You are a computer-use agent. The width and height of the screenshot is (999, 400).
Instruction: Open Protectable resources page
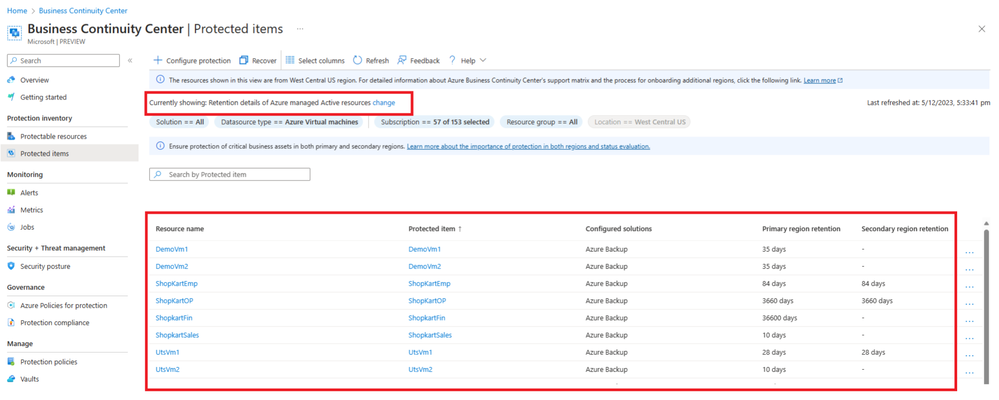pos(54,136)
